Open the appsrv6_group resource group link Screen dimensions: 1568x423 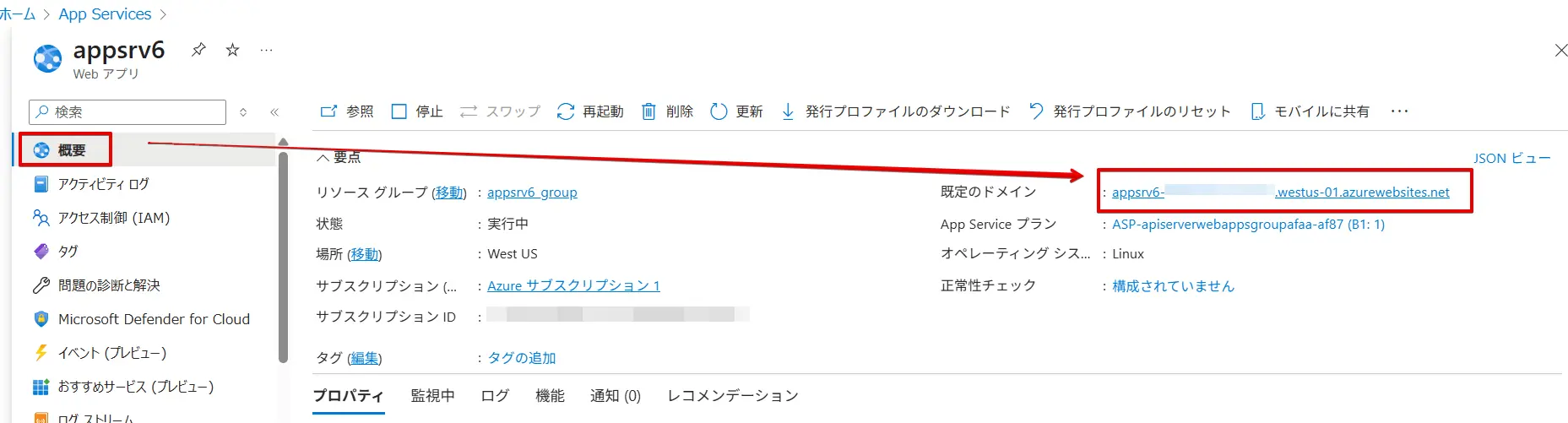pos(532,193)
